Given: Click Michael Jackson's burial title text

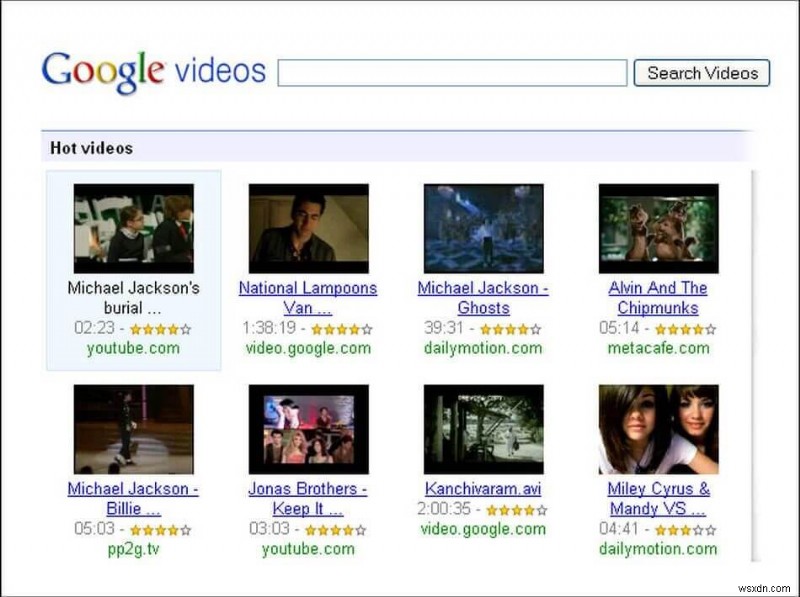Looking at the screenshot, I should 133,298.
